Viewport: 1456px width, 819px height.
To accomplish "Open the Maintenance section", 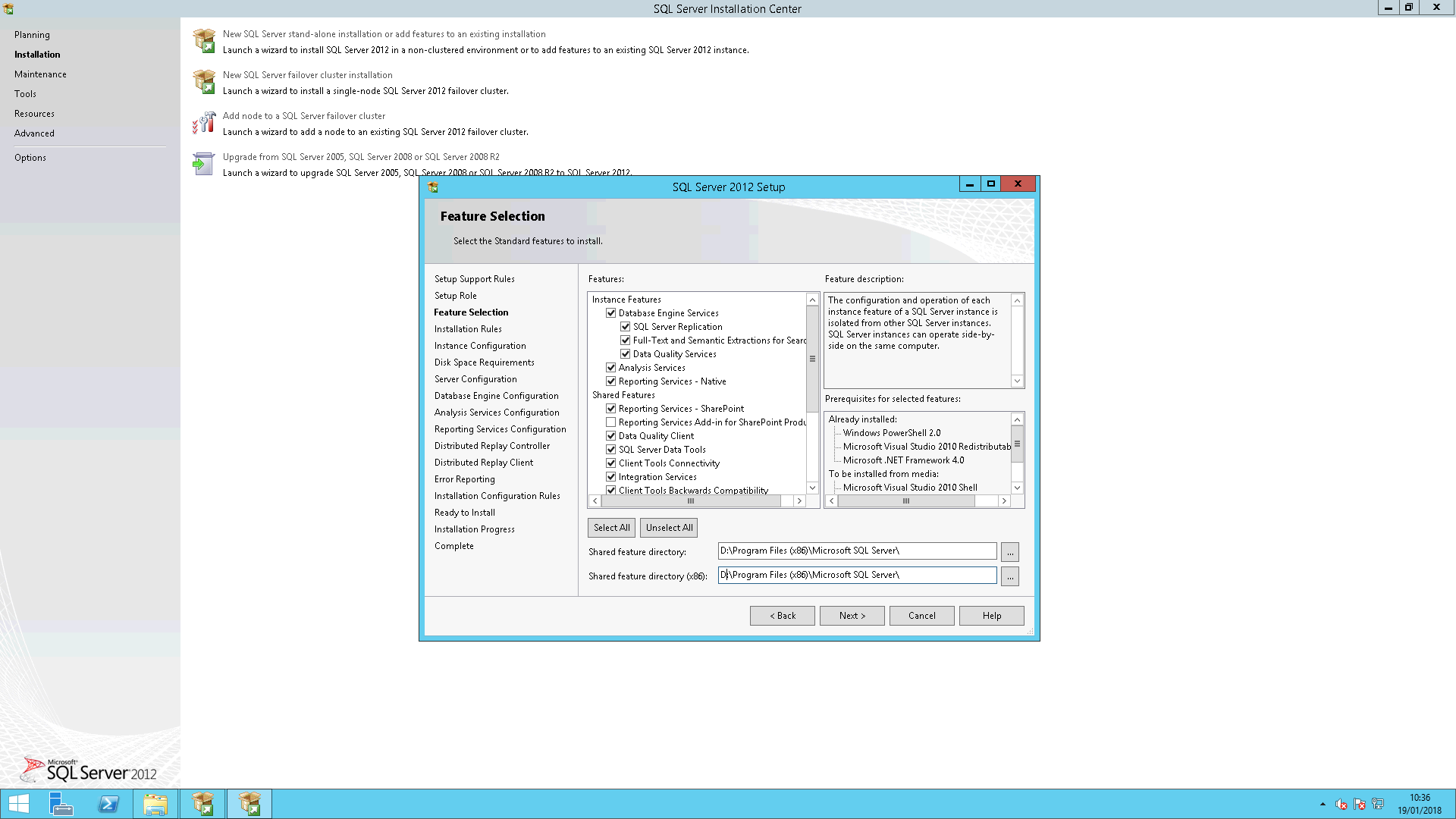I will (40, 74).
